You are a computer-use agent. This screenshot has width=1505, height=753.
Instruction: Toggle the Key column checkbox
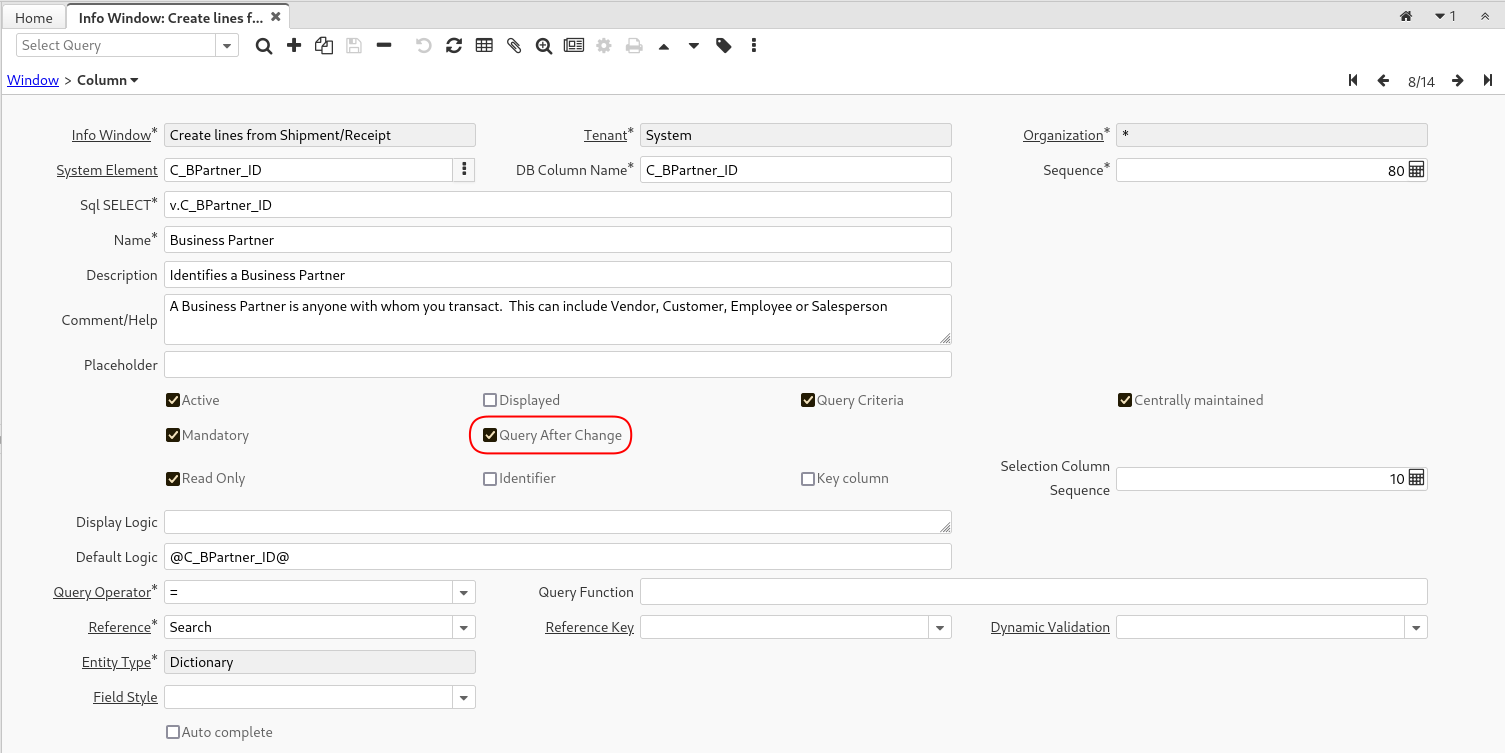[x=808, y=479]
